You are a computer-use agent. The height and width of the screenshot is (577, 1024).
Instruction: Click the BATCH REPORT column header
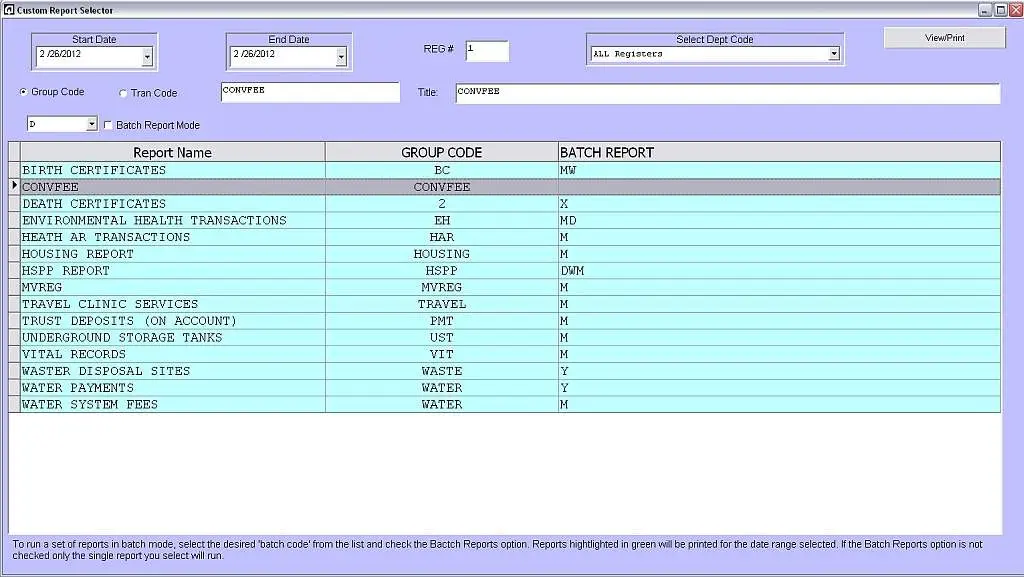[779, 152]
